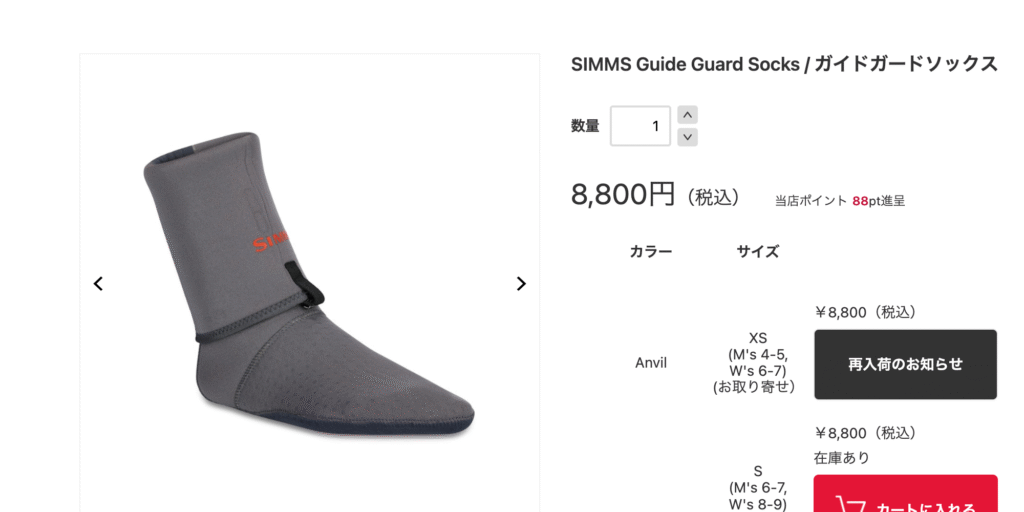Decrease quantity with the down arrow
The width and height of the screenshot is (1024, 512).
point(688,137)
